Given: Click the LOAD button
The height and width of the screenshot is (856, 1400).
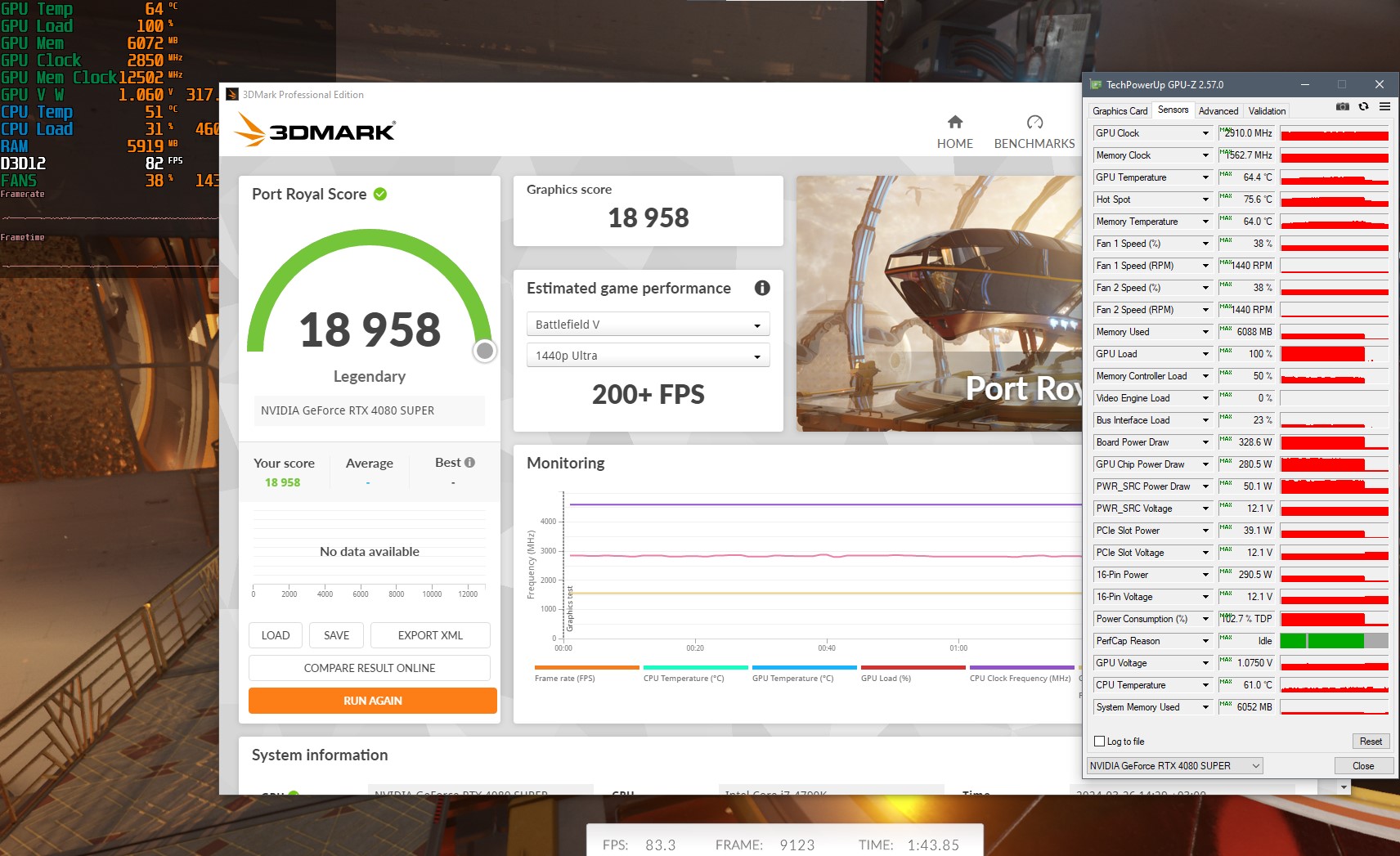Looking at the screenshot, I should click(x=276, y=635).
